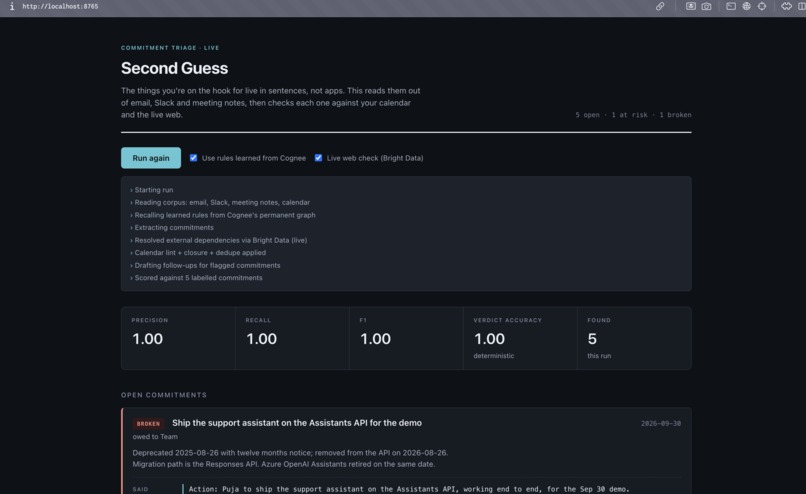
Task: Click the Second Guess heading
Action: 174,68
